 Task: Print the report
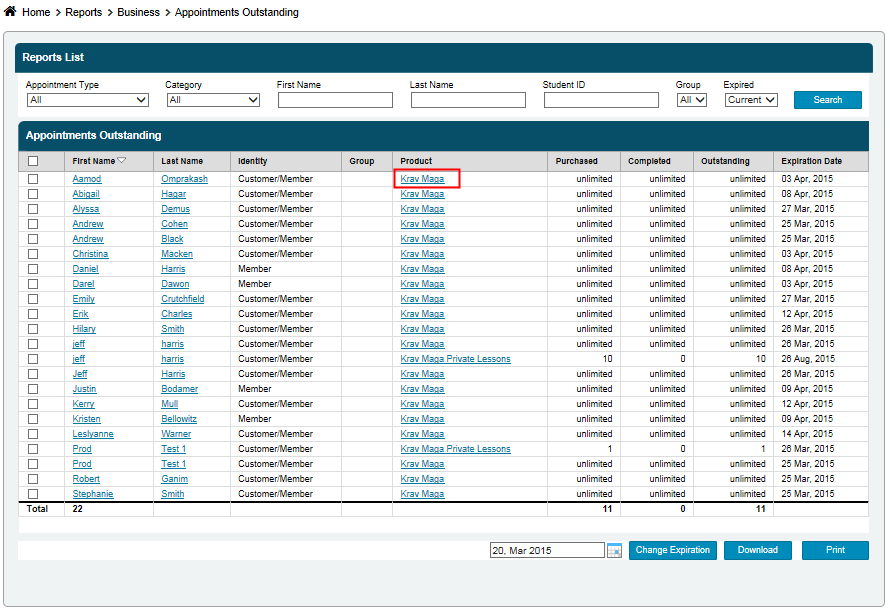[x=835, y=550]
